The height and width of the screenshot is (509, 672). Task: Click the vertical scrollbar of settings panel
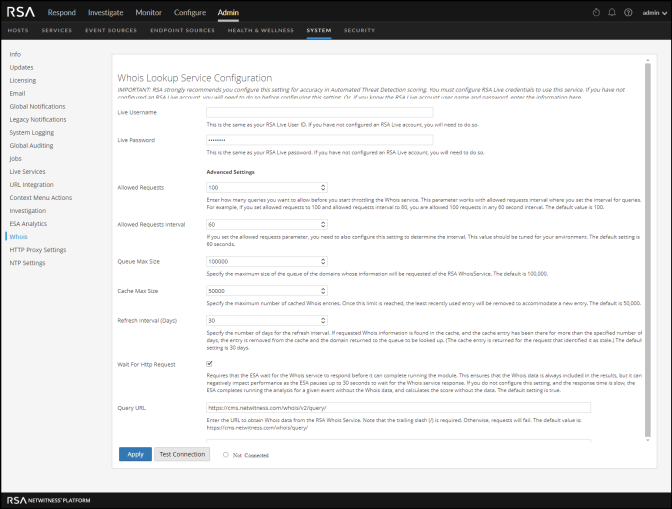tap(648, 250)
